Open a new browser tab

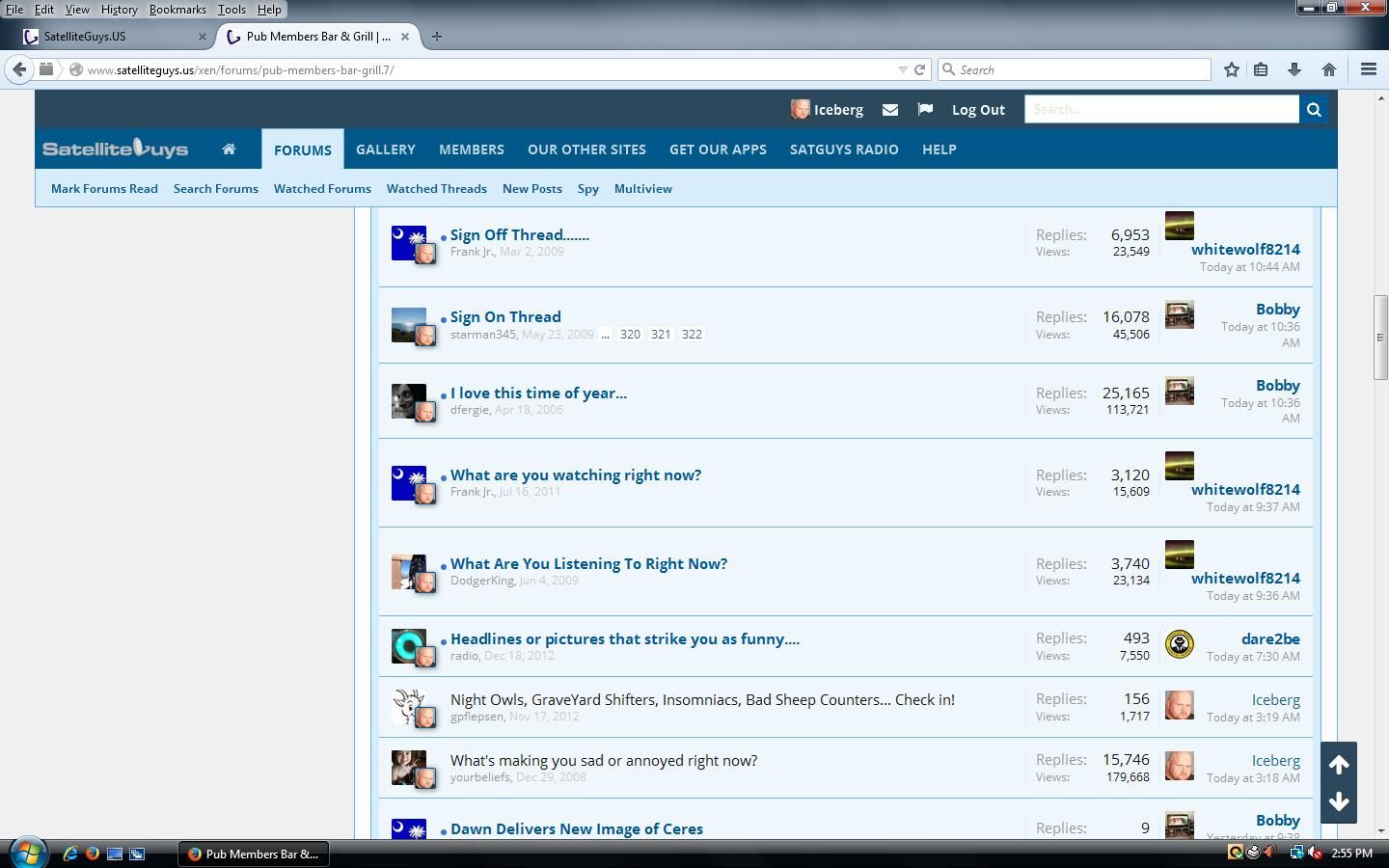pos(437,37)
